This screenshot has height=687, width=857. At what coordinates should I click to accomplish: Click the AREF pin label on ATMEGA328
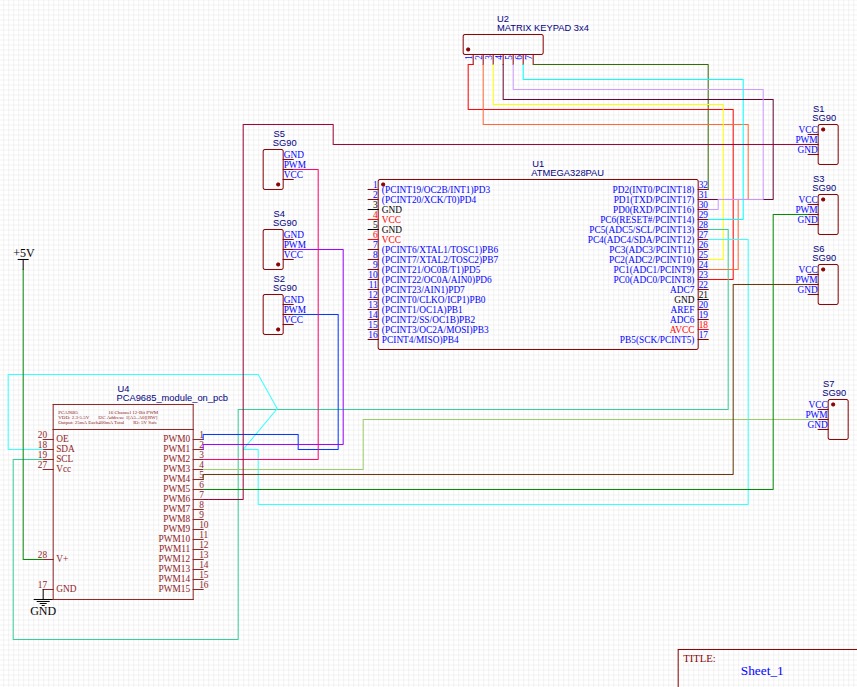pos(683,310)
